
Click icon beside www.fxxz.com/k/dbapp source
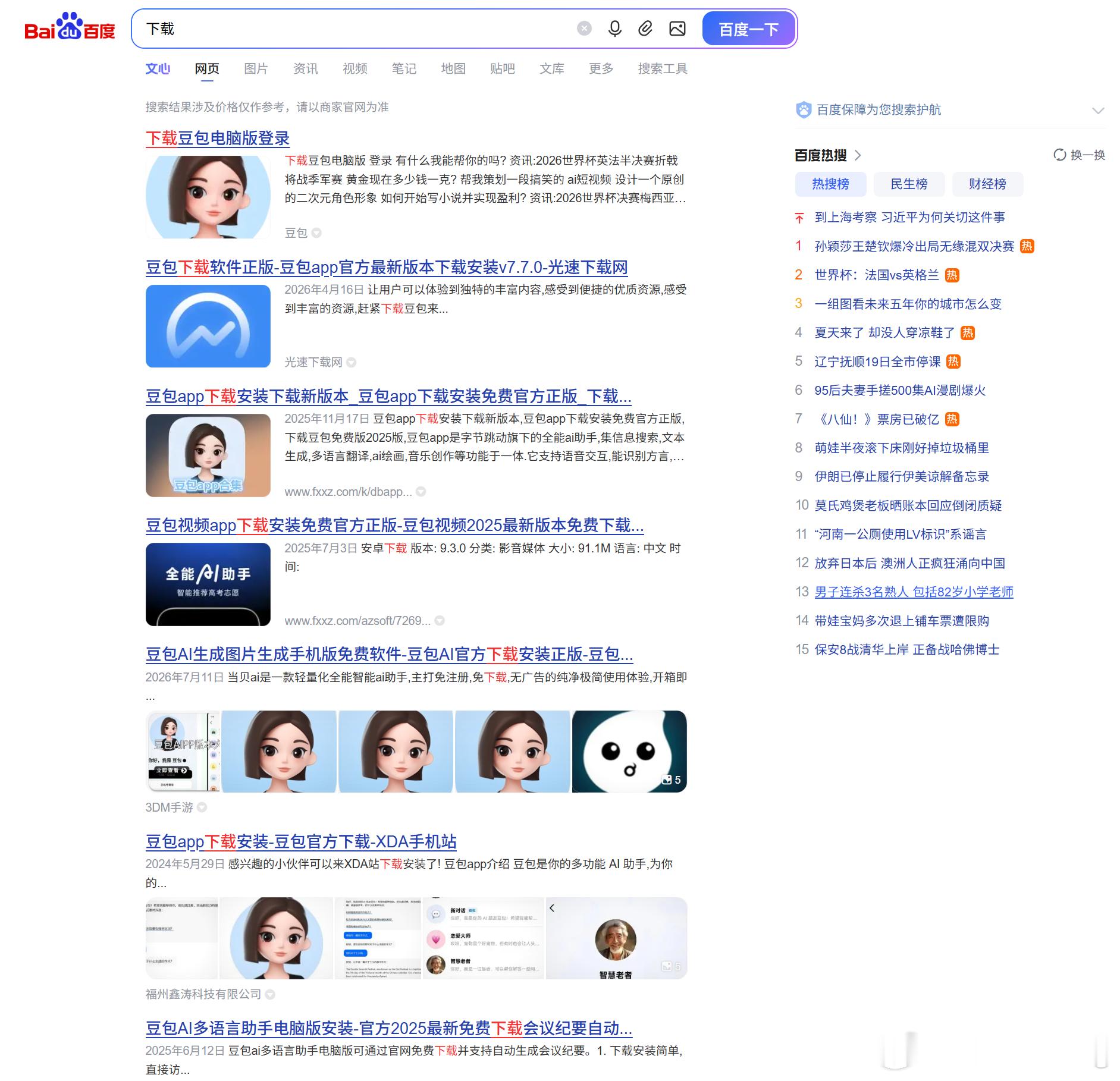421,492
